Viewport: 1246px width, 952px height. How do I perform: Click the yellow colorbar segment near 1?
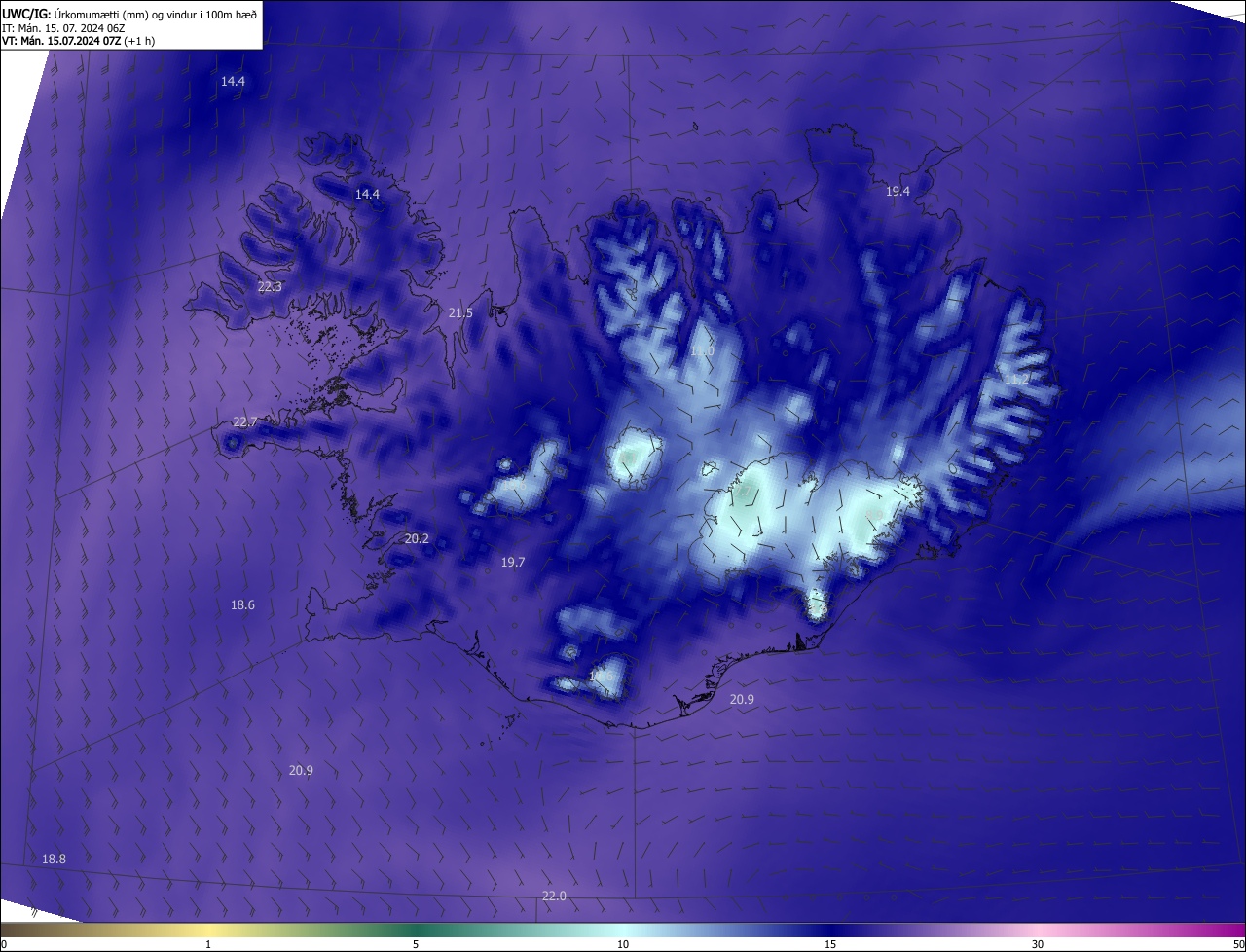click(208, 931)
